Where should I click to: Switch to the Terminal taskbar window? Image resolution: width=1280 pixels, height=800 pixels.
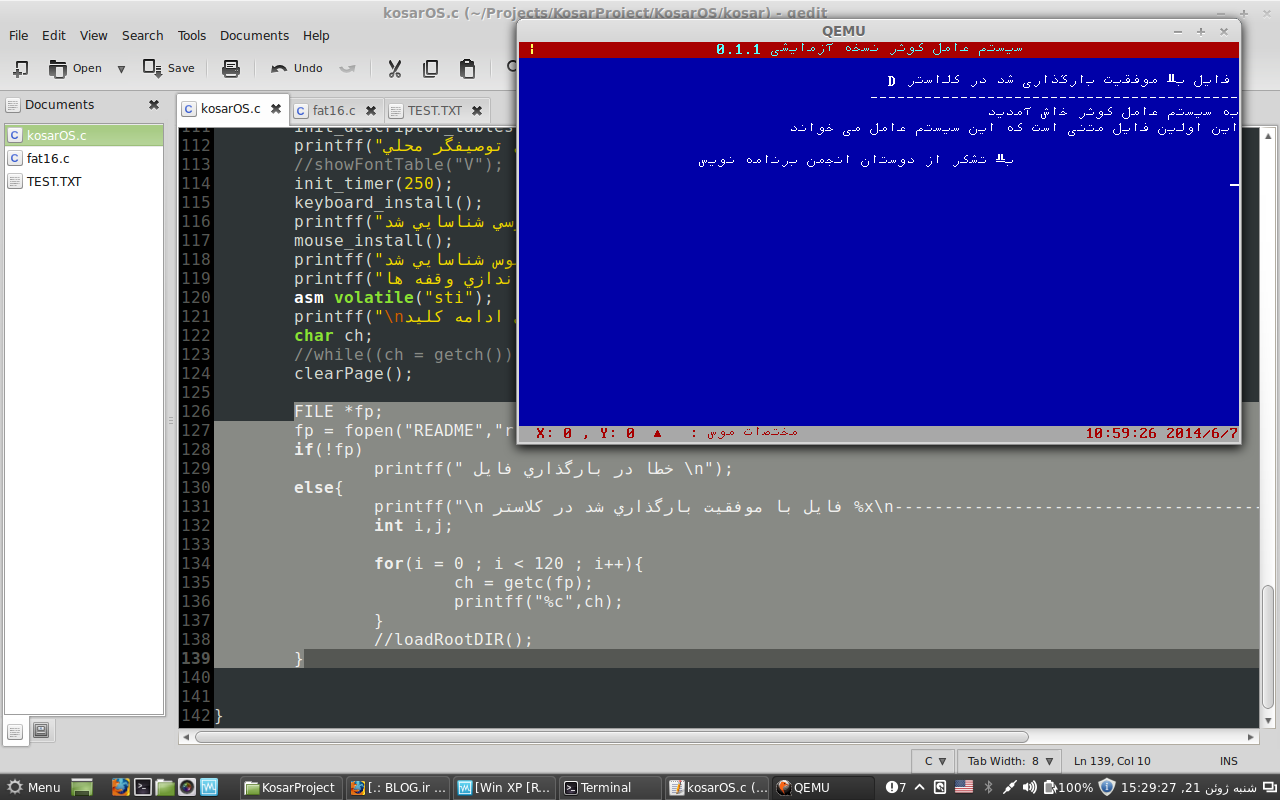point(609,787)
